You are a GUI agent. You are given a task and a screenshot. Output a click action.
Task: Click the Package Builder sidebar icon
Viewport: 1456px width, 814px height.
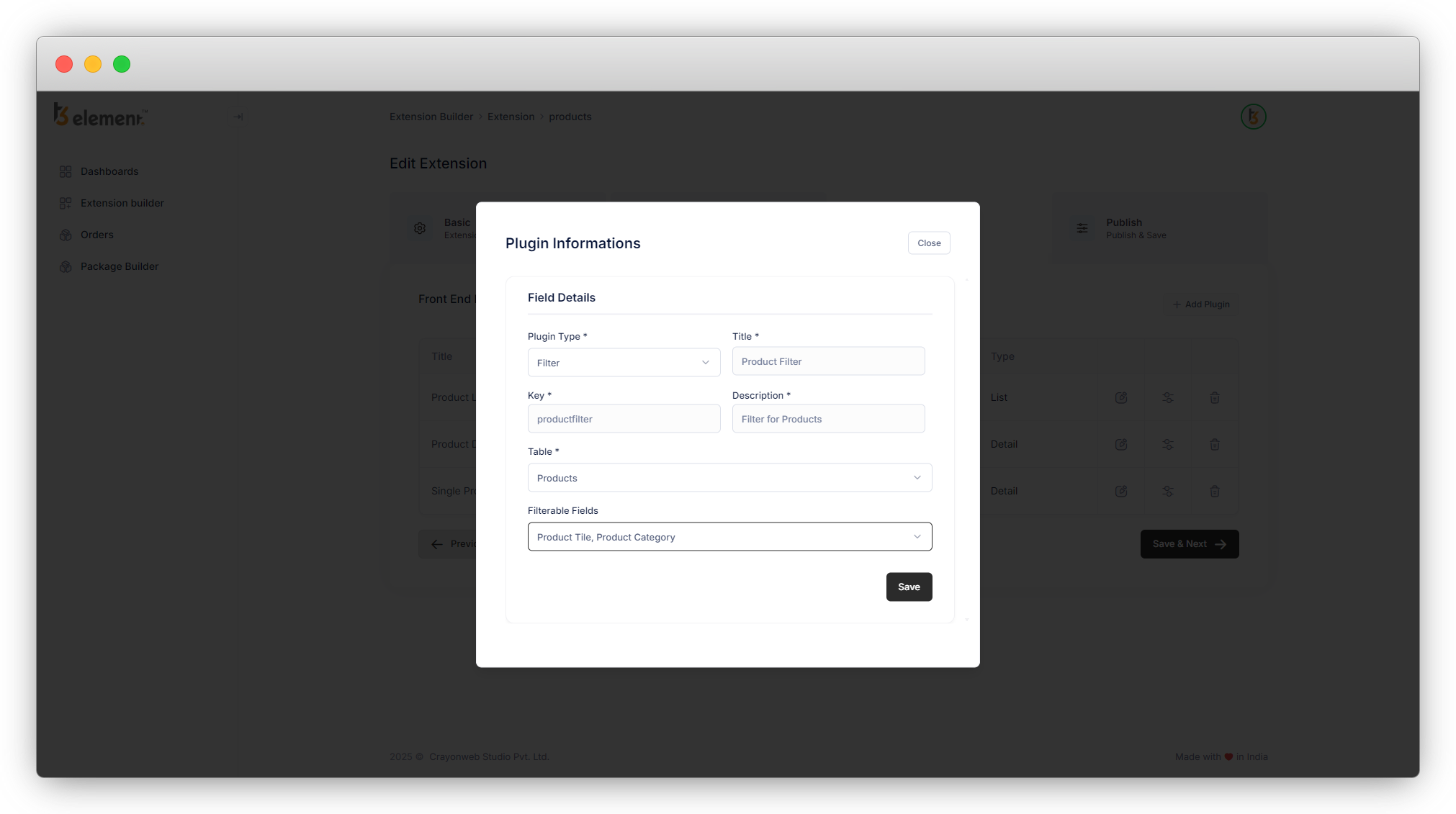66,266
